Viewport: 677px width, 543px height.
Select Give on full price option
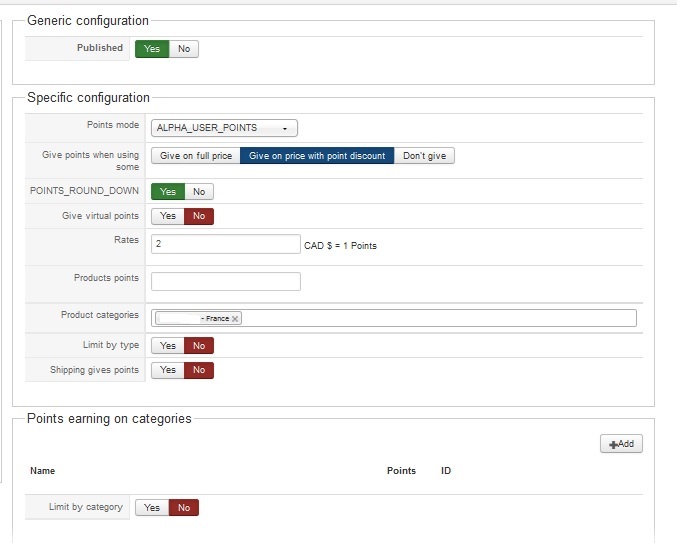click(x=196, y=156)
